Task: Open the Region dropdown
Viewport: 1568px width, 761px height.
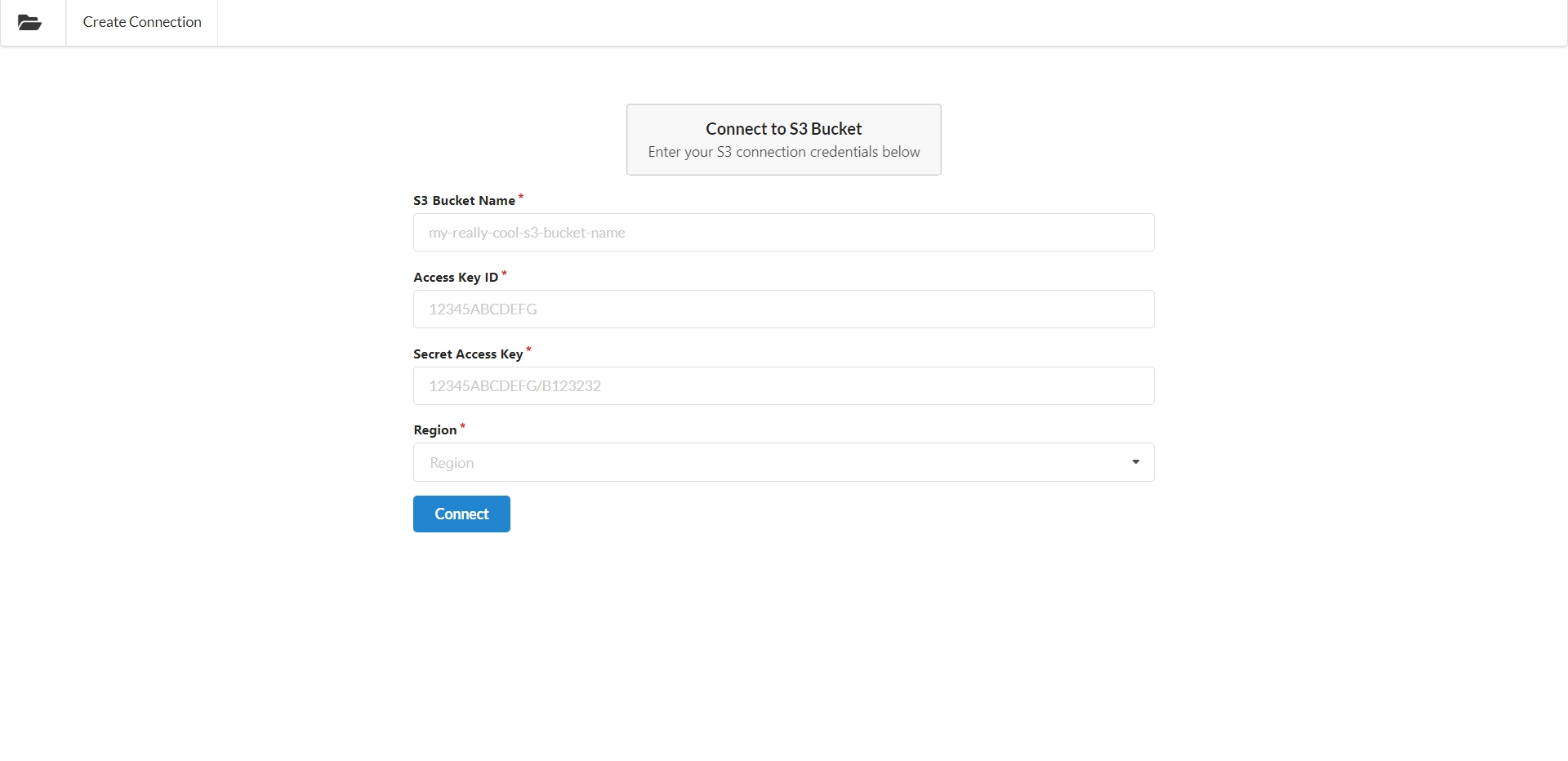Action: [783, 463]
